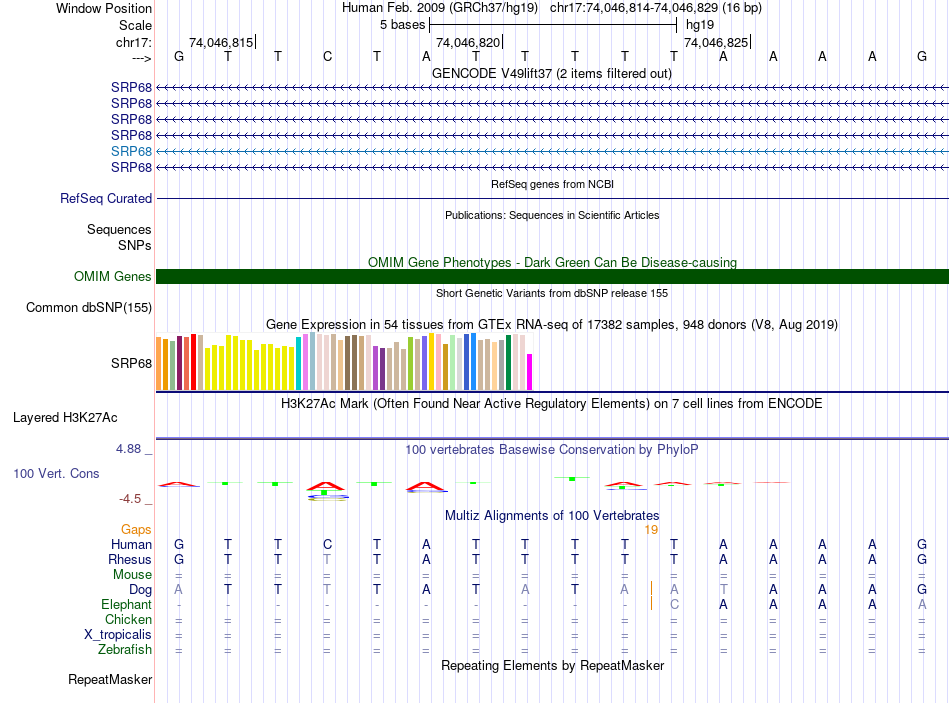Viewport: 950px width, 703px height.
Task: Click the 100 Vert. Cons label
Action: [x=56, y=473]
